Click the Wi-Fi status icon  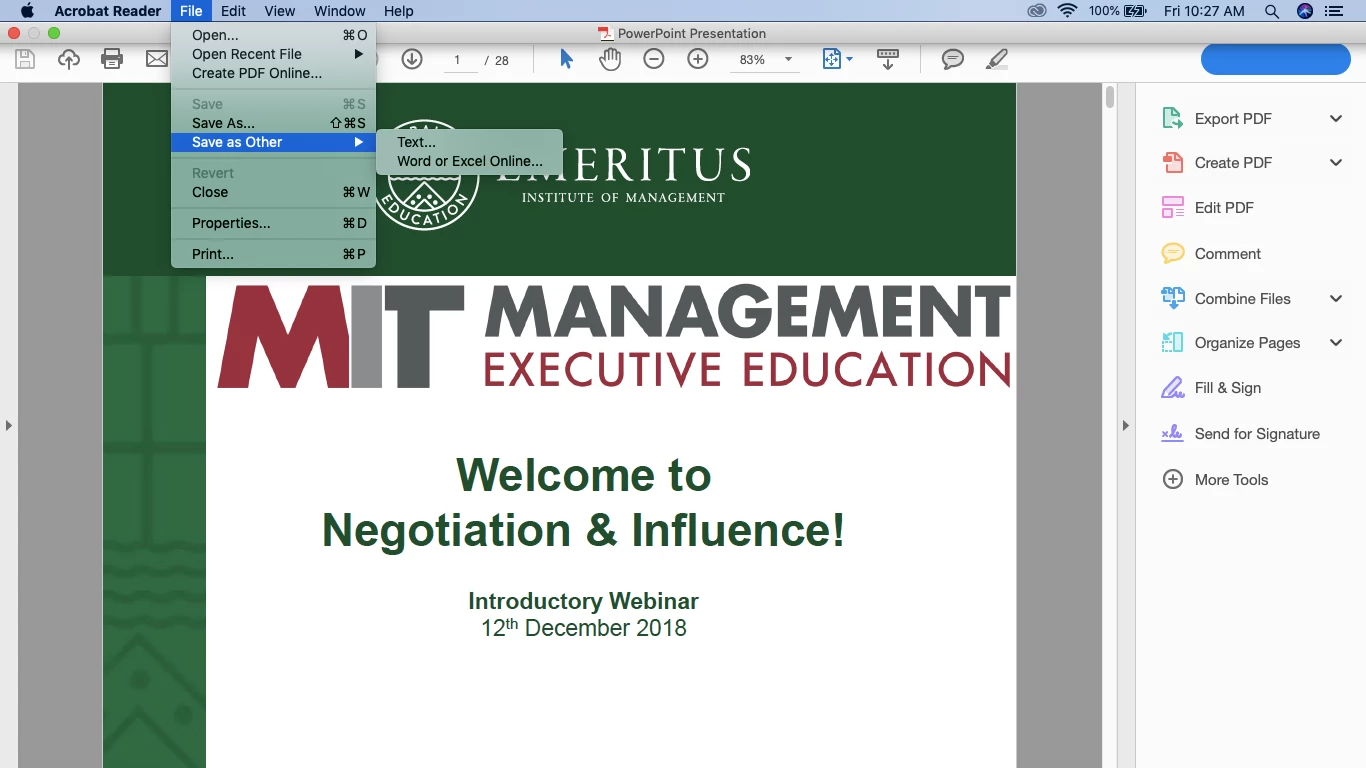pyautogui.click(x=1067, y=11)
